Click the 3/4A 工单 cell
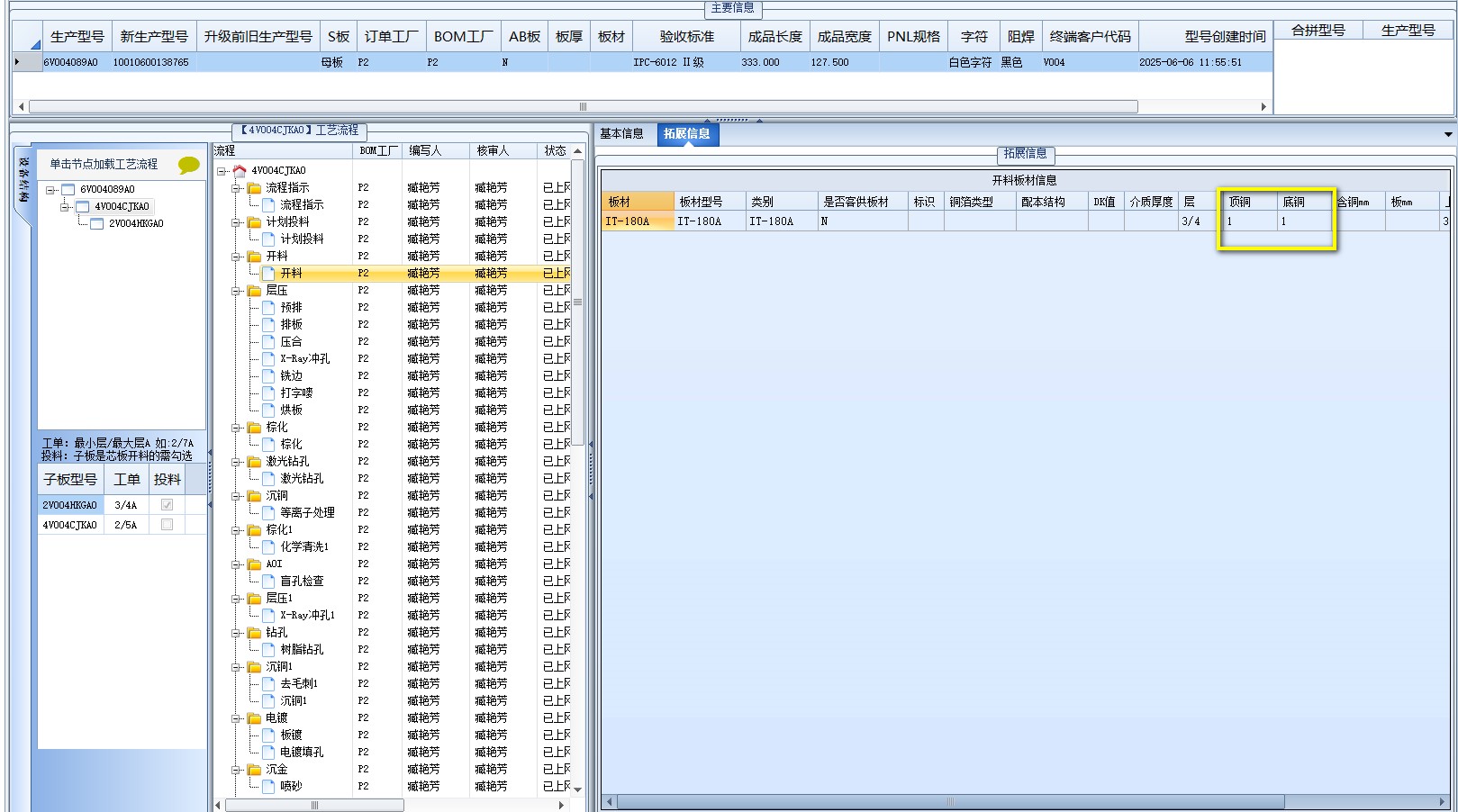 (x=126, y=505)
